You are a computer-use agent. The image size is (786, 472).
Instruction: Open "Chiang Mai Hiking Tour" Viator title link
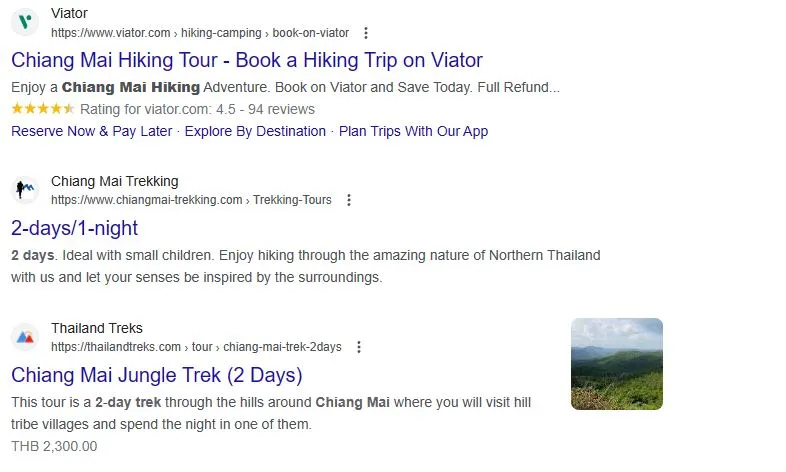[x=246, y=60]
